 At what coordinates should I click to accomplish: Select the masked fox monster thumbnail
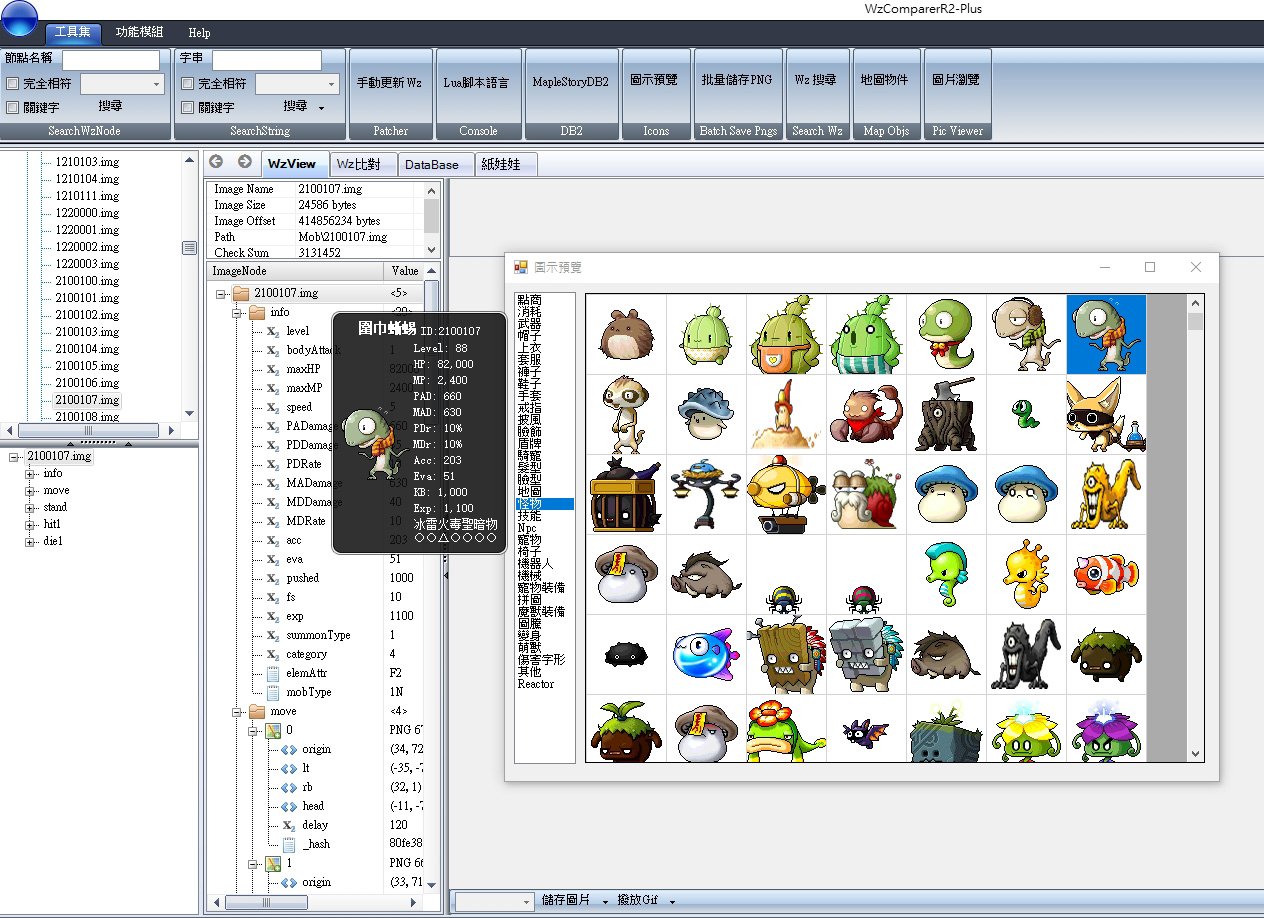(1106, 414)
